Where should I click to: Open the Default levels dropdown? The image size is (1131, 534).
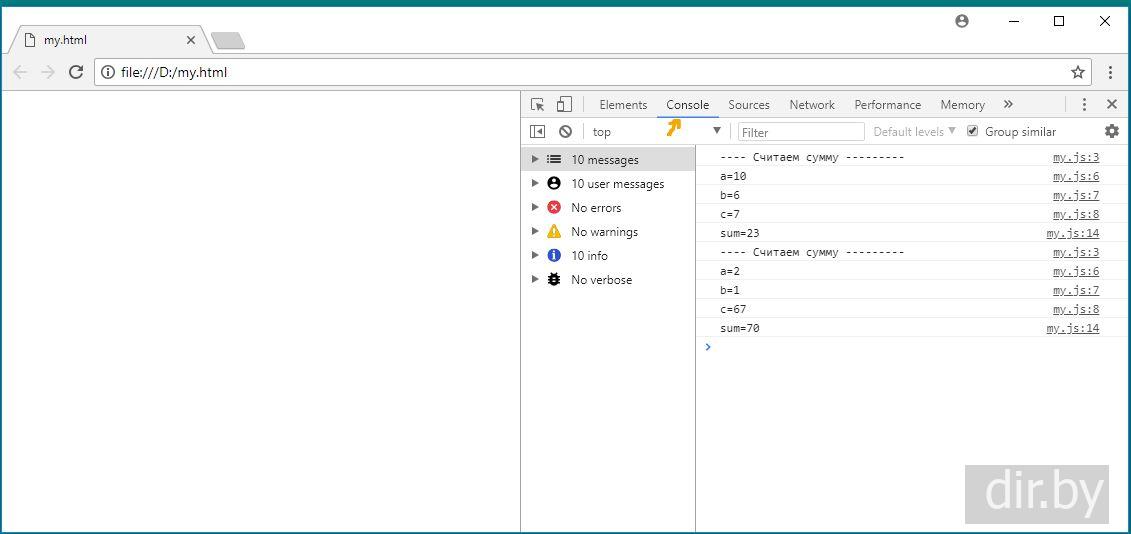[x=914, y=131]
